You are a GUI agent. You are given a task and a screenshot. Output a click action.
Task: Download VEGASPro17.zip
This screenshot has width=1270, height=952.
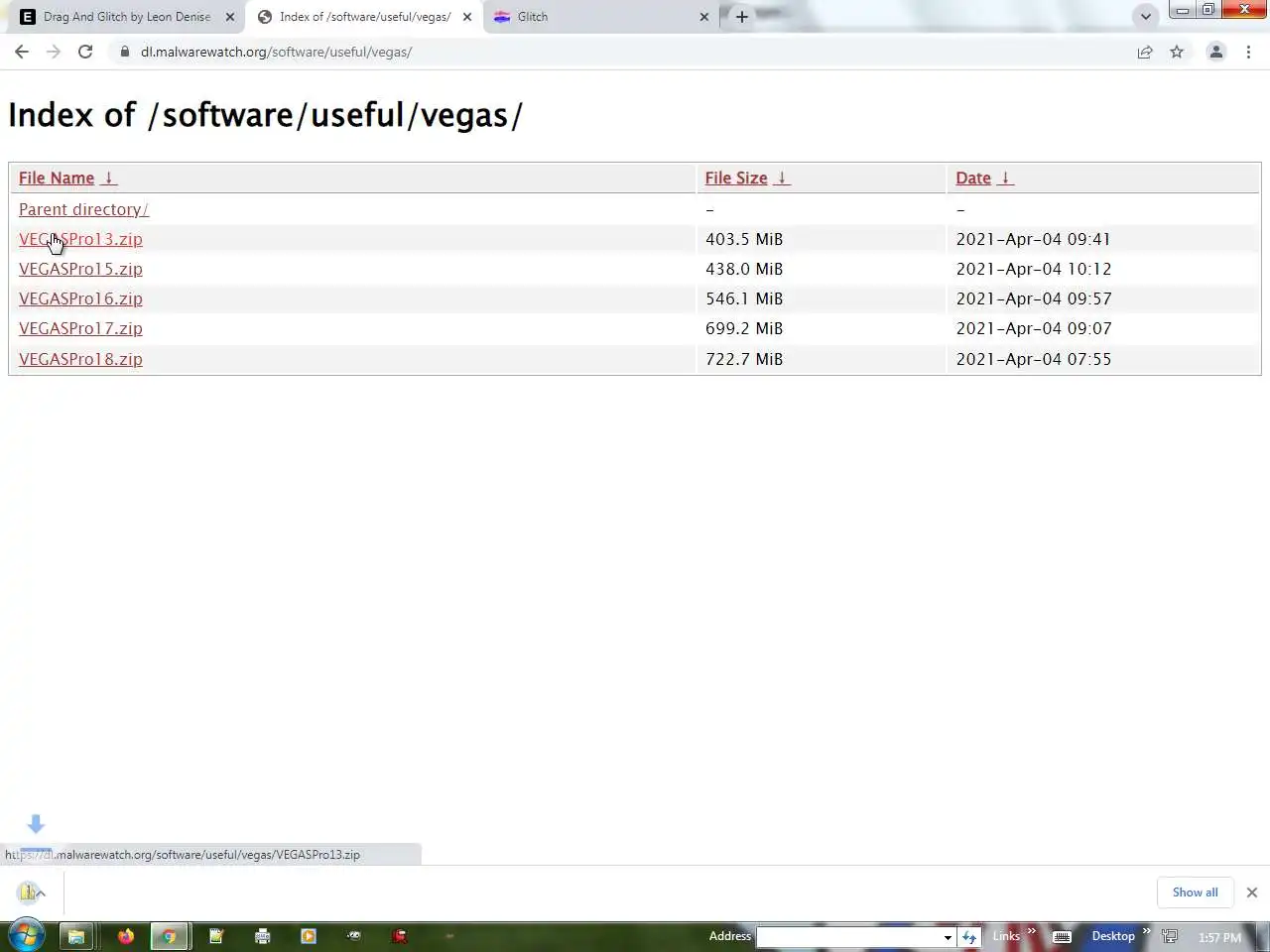(x=80, y=328)
